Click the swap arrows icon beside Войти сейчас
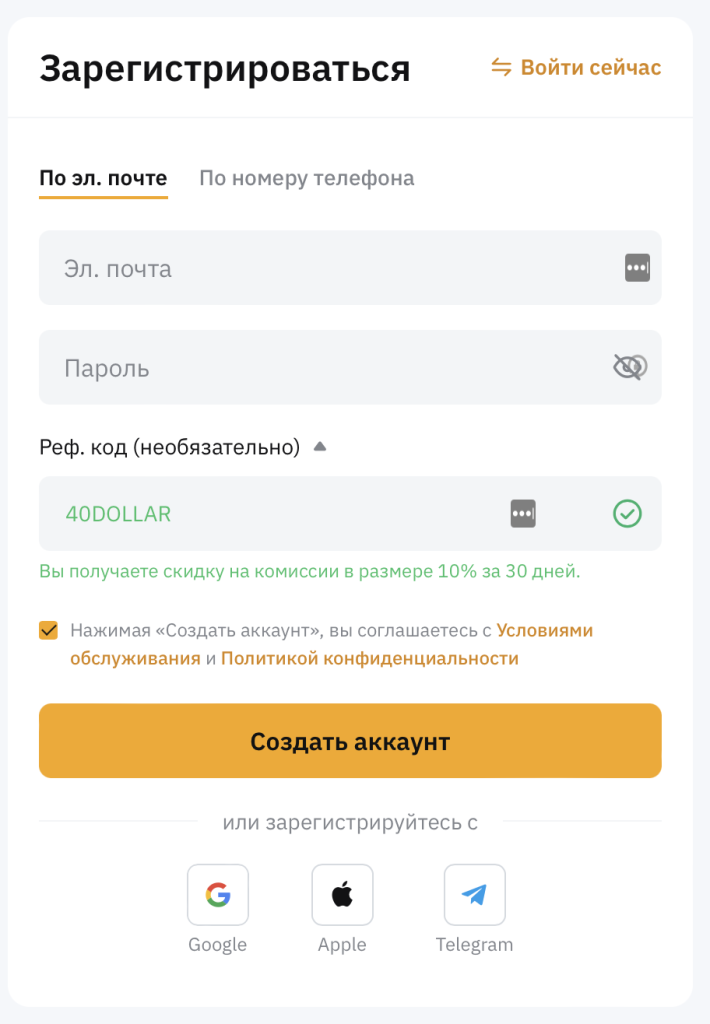 499,67
